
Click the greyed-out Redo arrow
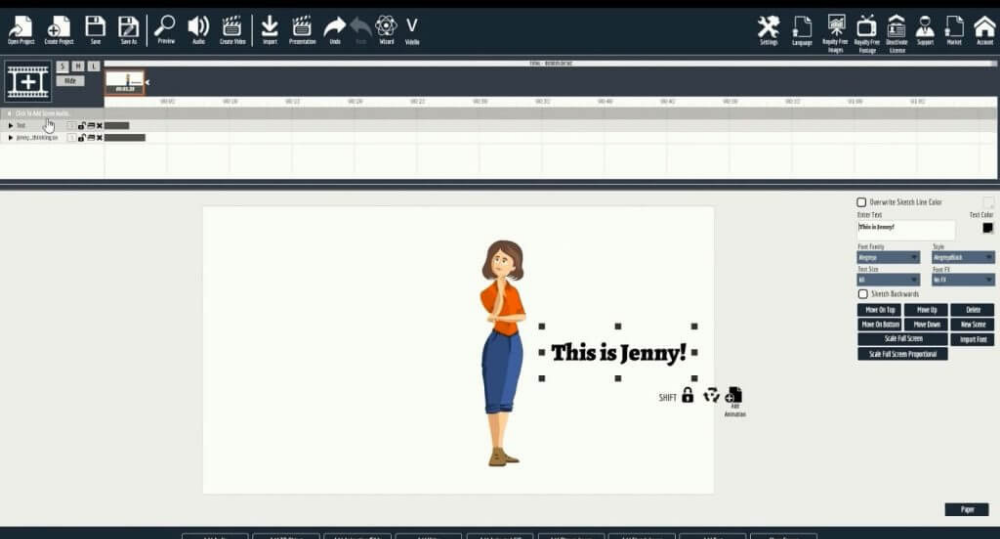(360, 30)
